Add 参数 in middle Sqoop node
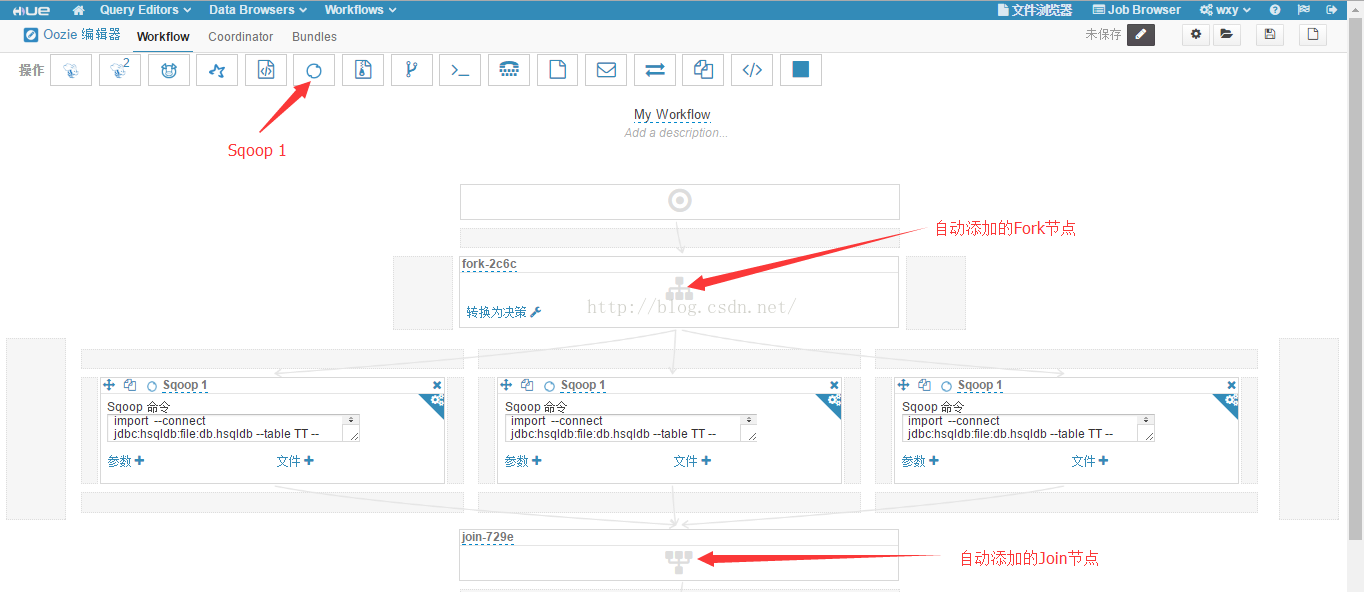This screenshot has height=592, width=1364. tap(523, 461)
